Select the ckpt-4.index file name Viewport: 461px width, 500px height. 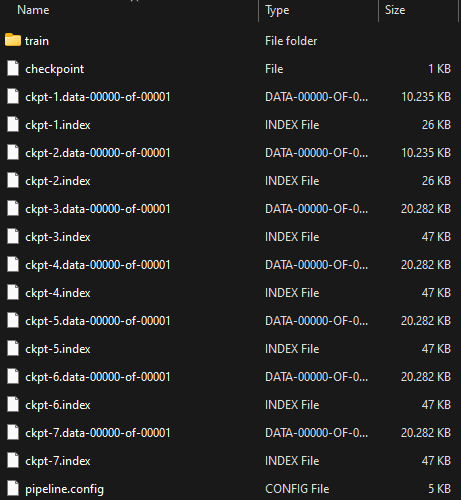click(x=58, y=293)
